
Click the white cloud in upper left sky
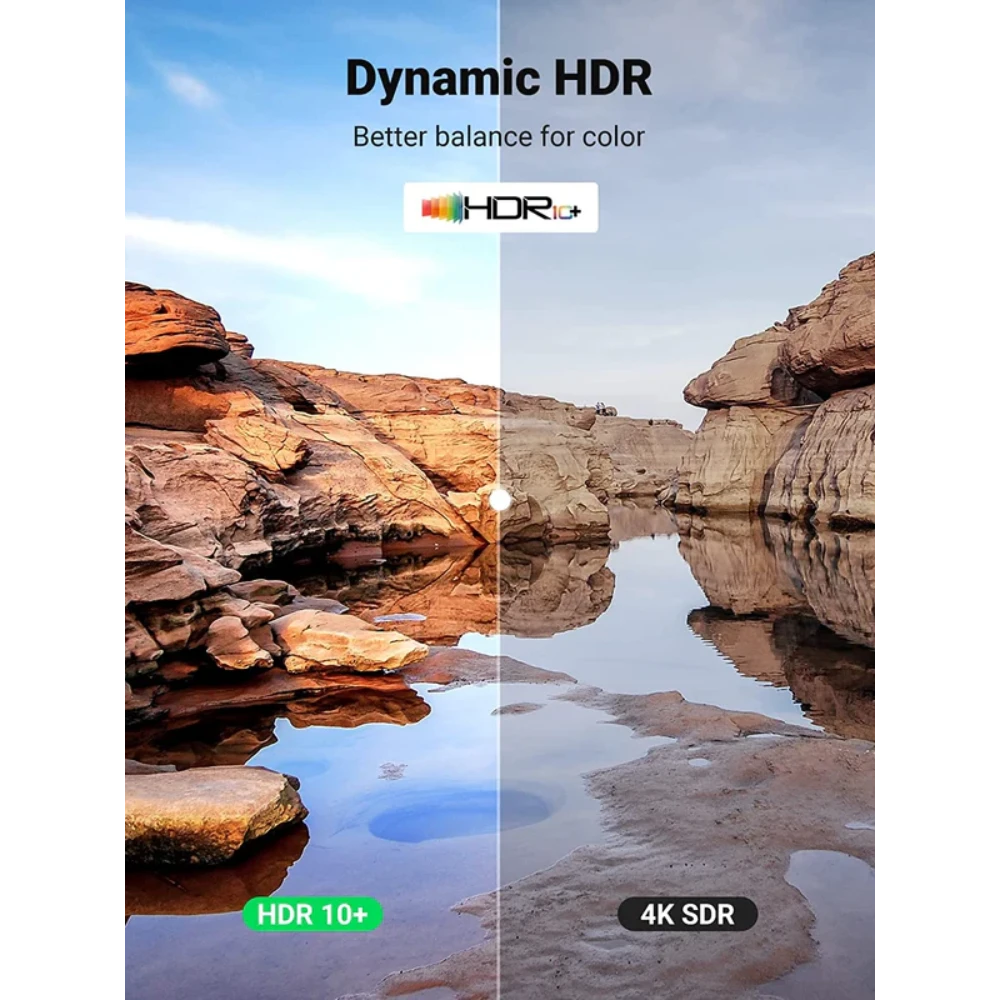click(x=190, y=88)
